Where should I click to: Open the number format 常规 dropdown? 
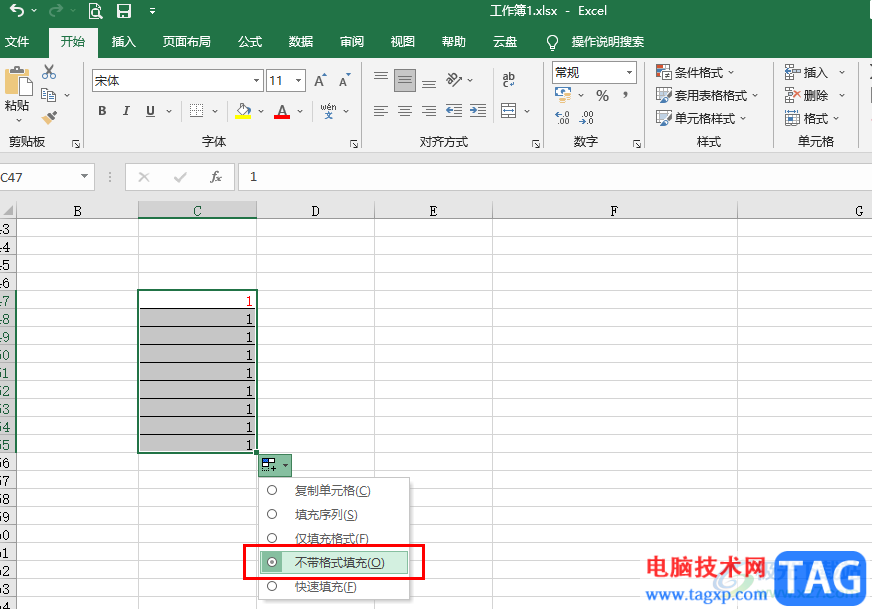(x=629, y=72)
